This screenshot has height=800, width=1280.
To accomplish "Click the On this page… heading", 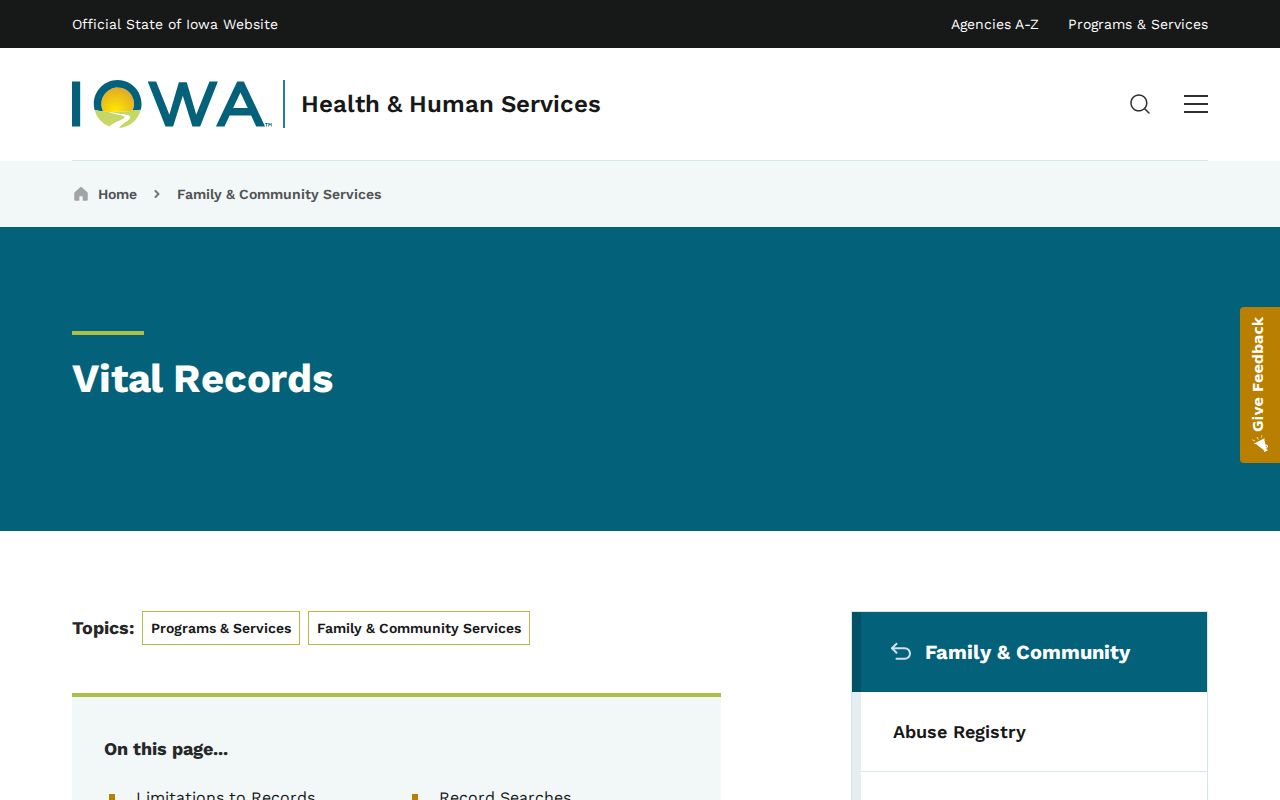I will (x=166, y=749).
